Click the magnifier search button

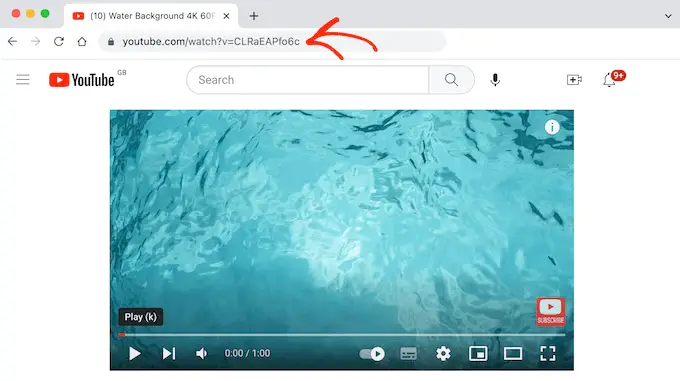click(451, 80)
